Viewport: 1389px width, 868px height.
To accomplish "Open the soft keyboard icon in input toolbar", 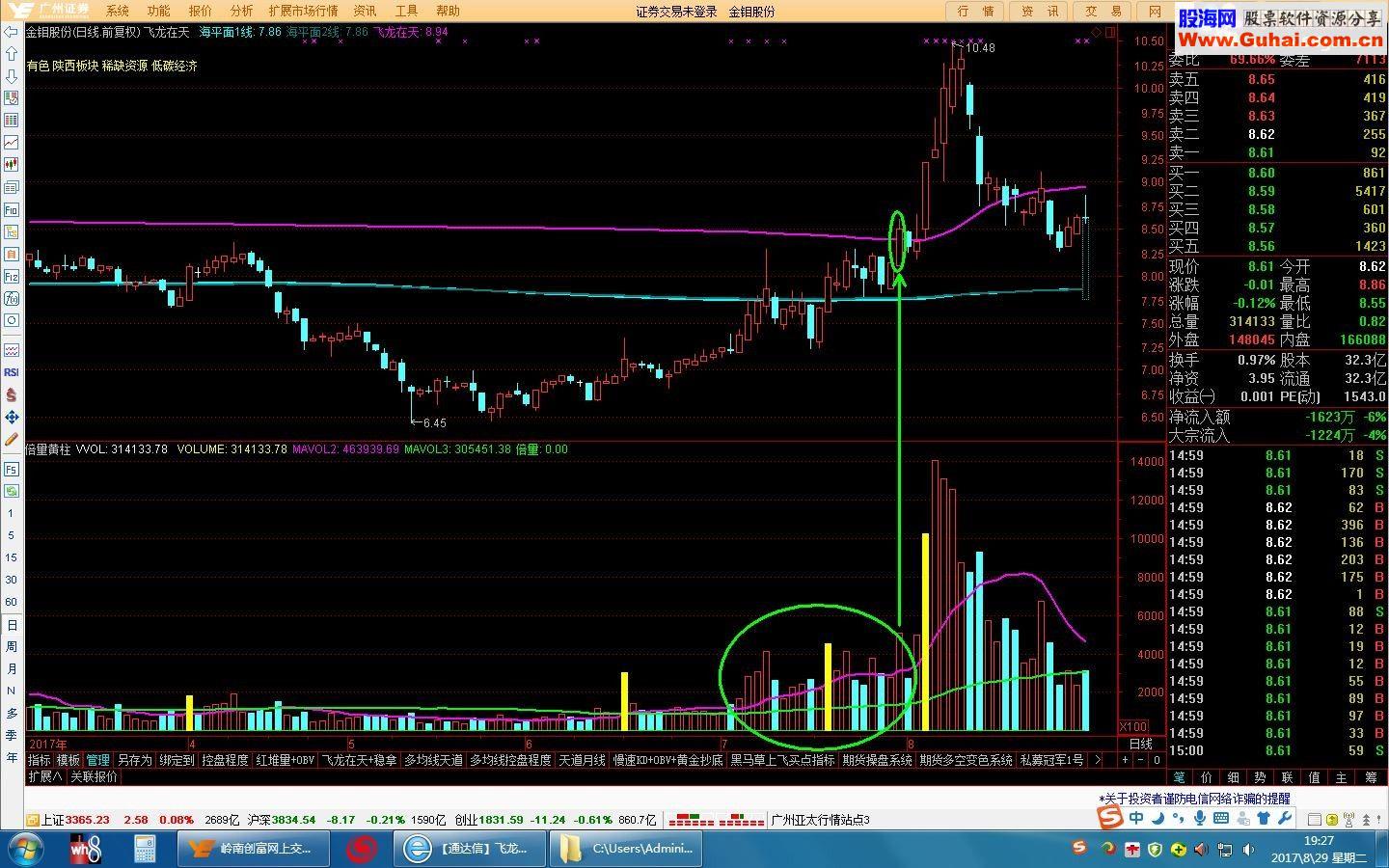I will (1221, 818).
